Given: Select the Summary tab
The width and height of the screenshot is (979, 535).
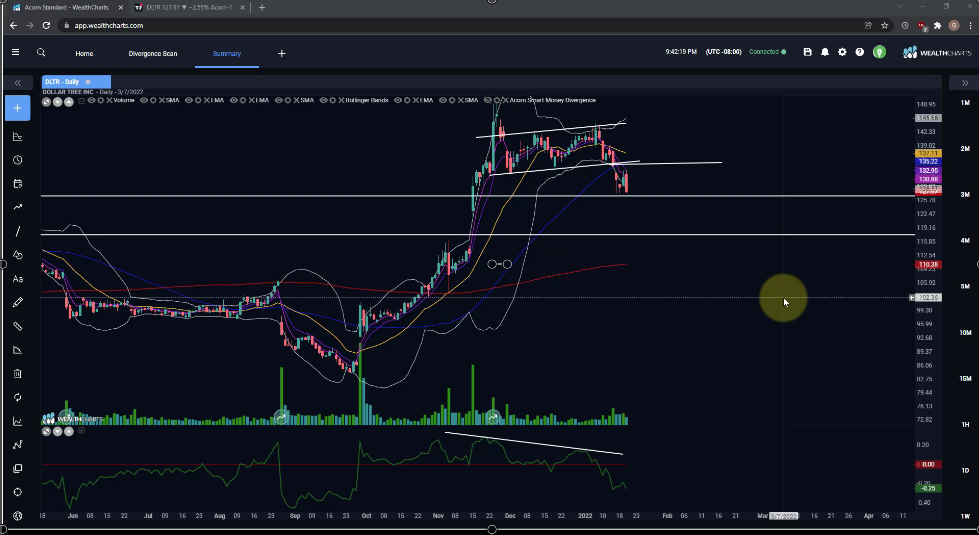Looking at the screenshot, I should [227, 54].
